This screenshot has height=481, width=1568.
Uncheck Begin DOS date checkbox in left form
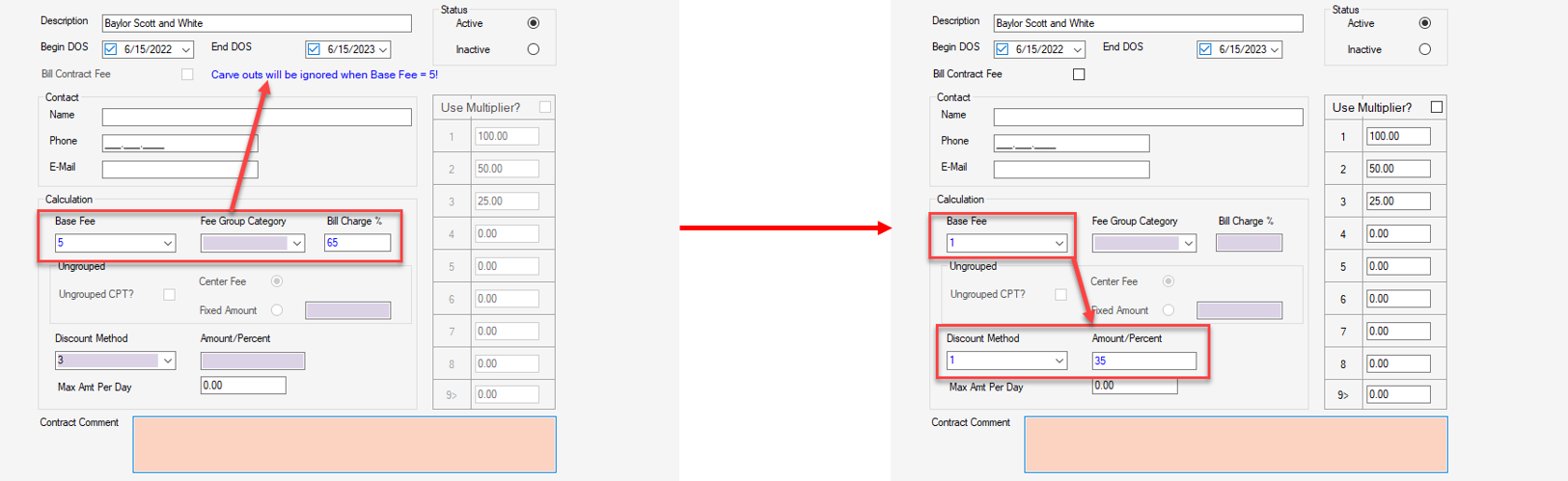111,49
